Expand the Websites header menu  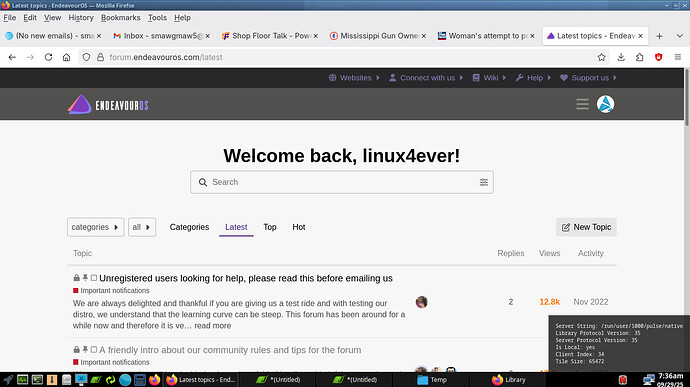(354, 78)
